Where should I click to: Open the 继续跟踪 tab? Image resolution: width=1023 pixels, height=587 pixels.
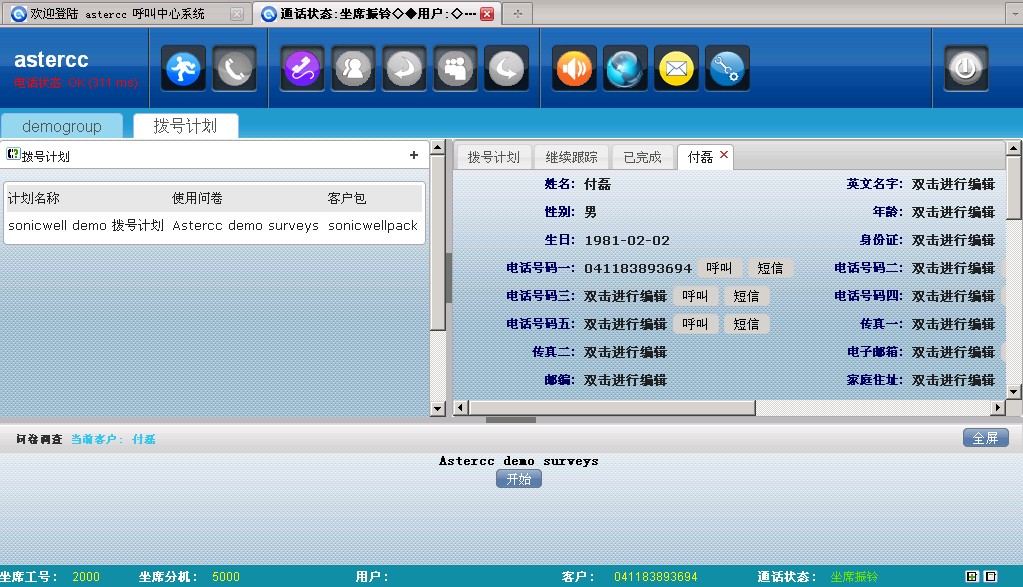[571, 157]
